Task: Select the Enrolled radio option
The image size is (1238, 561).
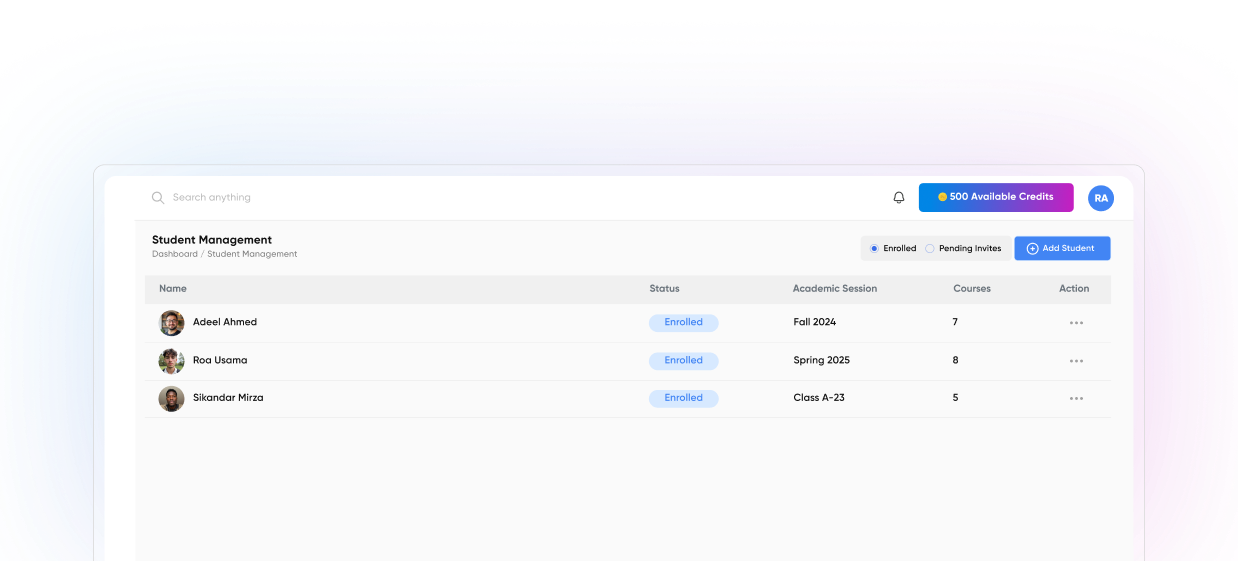Action: (x=875, y=249)
